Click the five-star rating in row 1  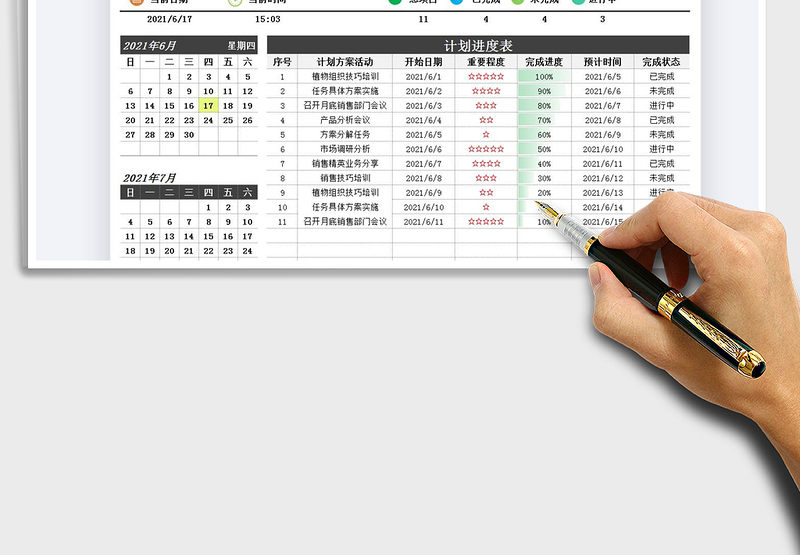click(x=486, y=77)
